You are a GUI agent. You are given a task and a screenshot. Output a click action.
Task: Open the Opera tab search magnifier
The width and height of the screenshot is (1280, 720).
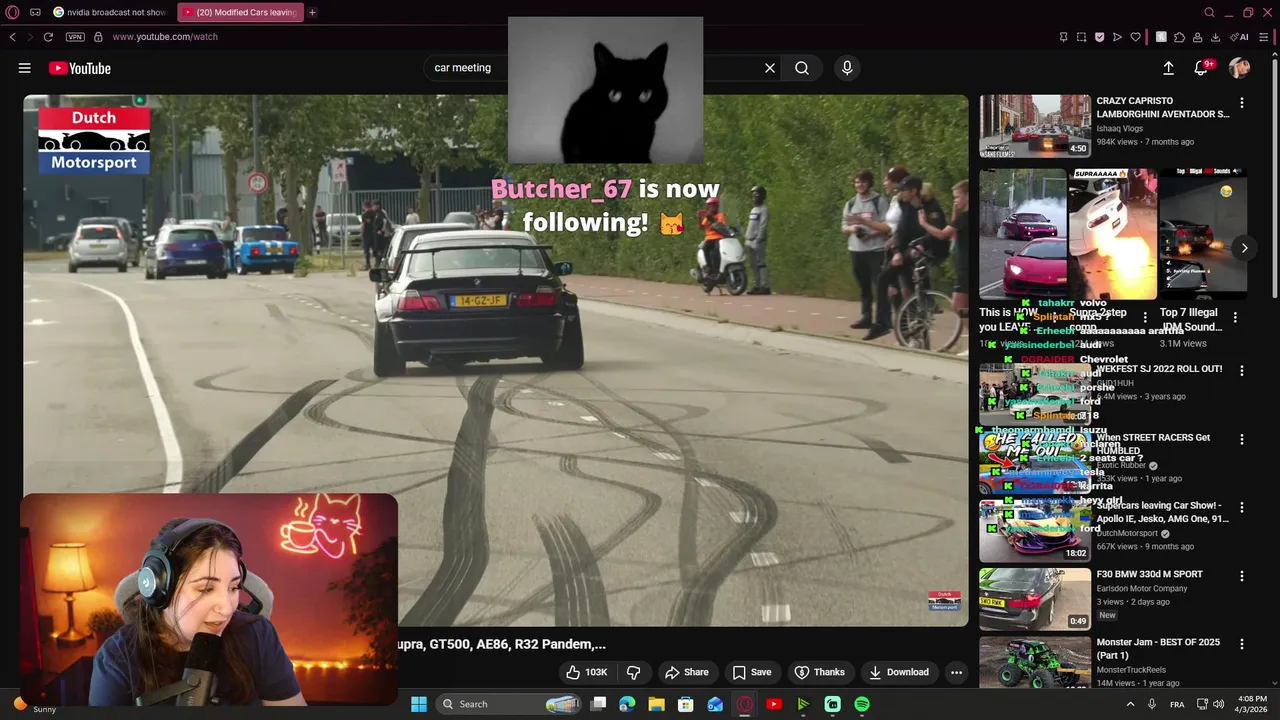pos(1209,12)
